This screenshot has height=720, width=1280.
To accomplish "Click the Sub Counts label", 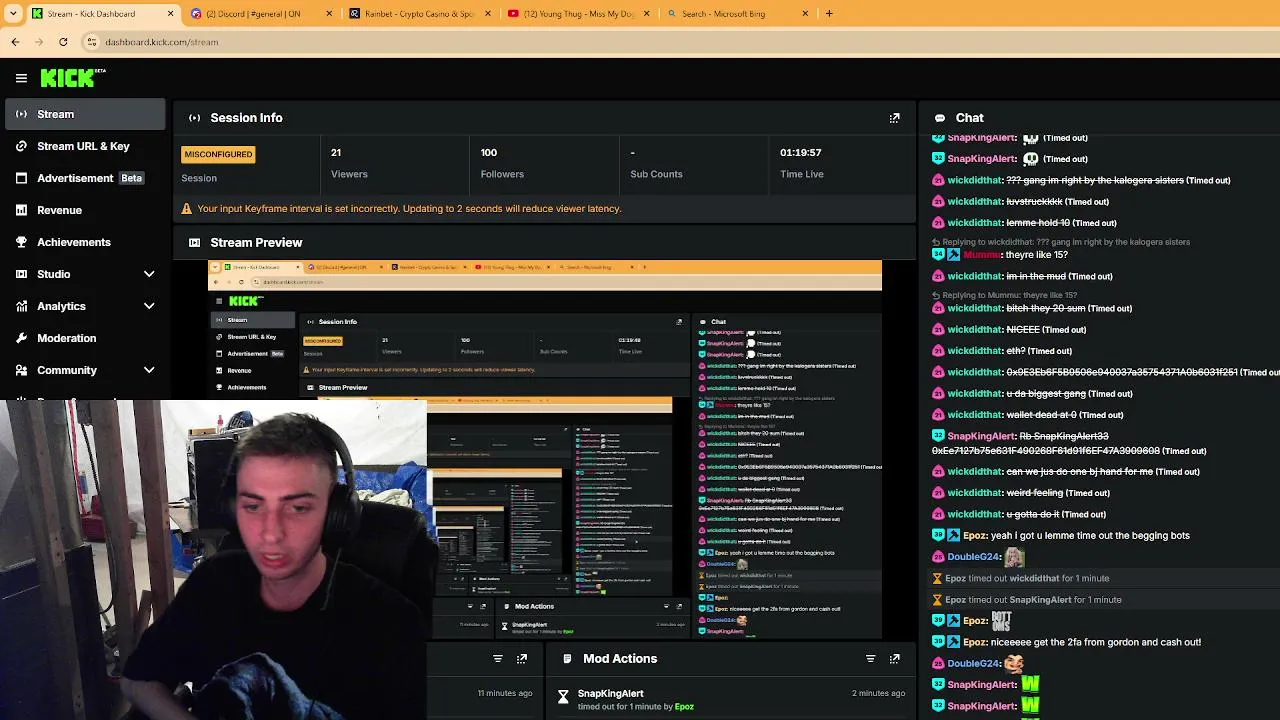I will 656,174.
